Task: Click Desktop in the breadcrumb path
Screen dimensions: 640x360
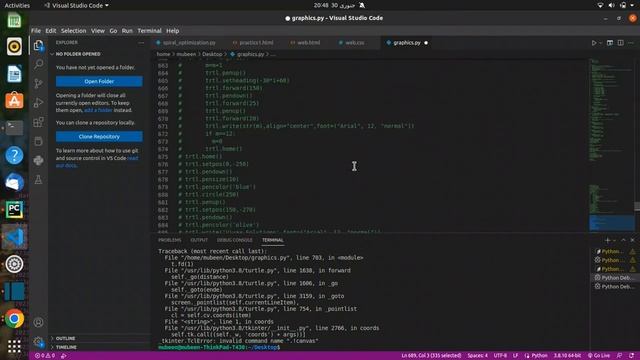Action: pyautogui.click(x=212, y=54)
